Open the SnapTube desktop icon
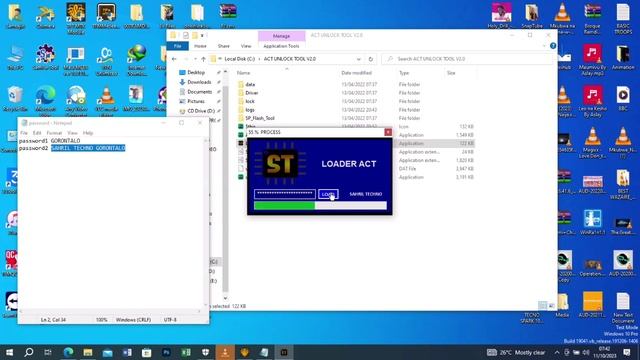The height and width of the screenshot is (360, 640). (532, 16)
